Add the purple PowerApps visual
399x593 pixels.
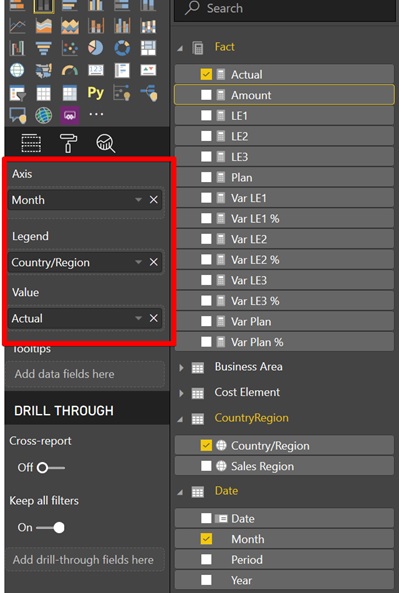pos(70,115)
